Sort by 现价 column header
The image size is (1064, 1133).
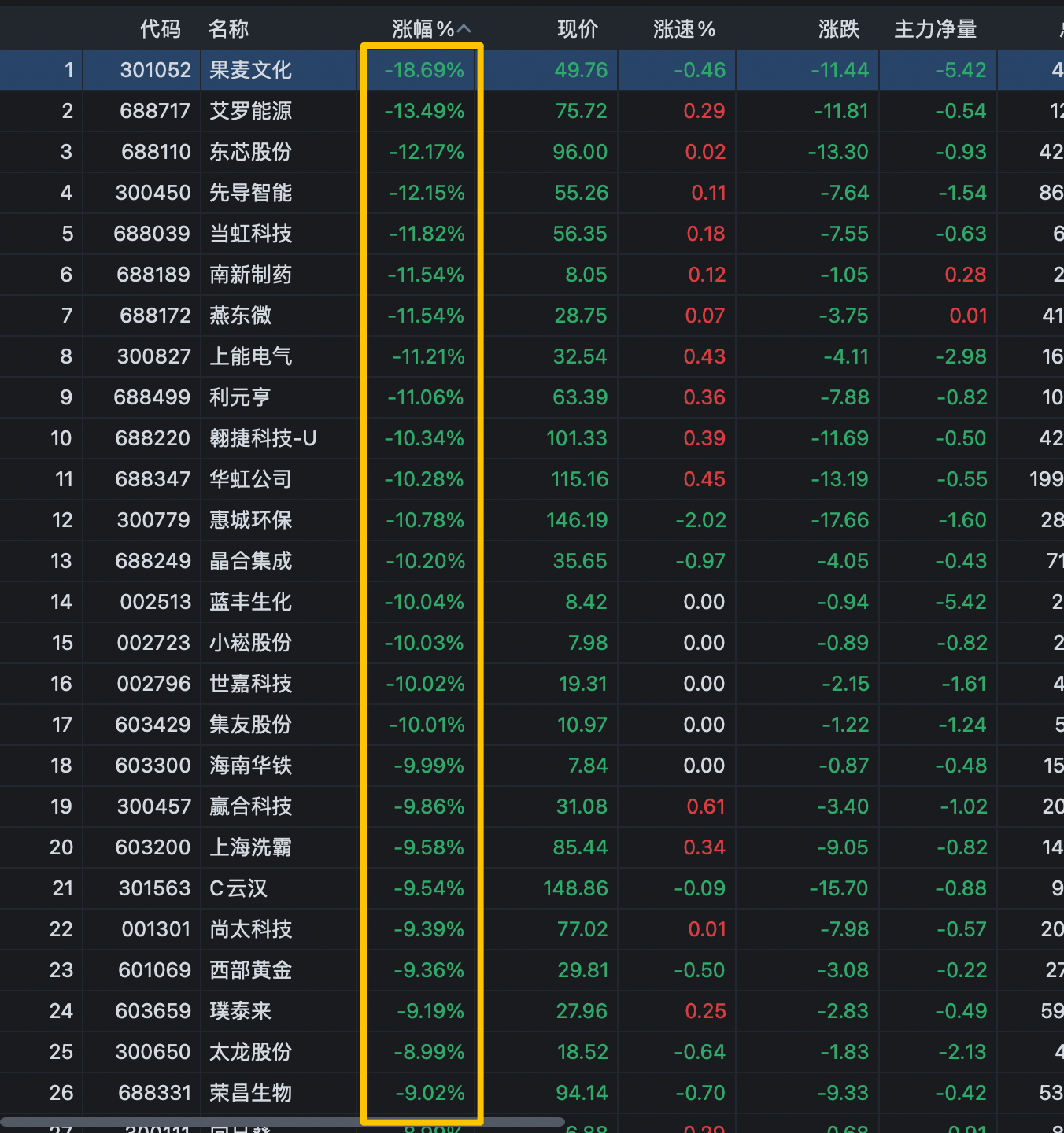pos(578,29)
